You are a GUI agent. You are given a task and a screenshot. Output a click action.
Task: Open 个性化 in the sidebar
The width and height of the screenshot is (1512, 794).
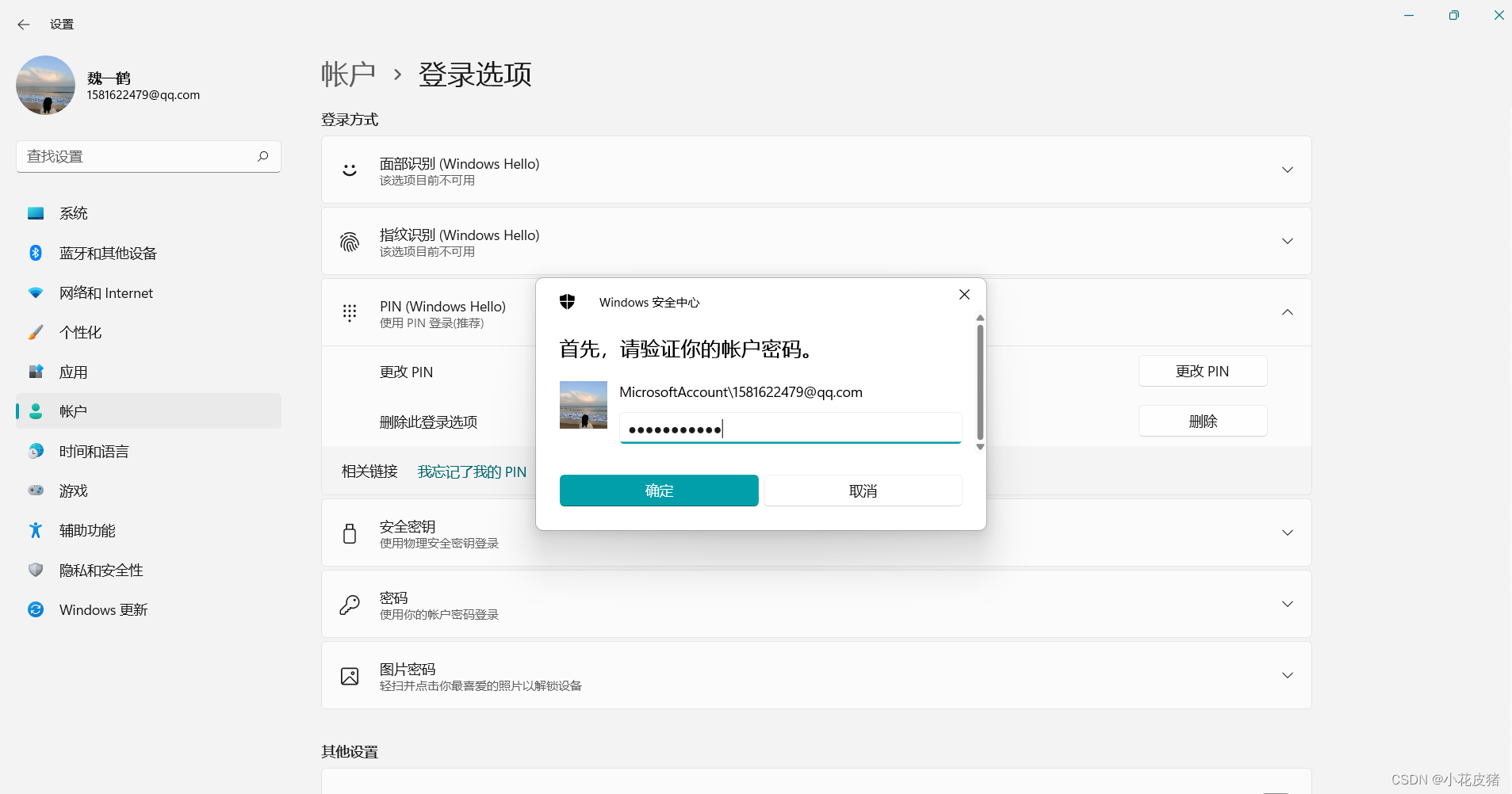(x=149, y=332)
